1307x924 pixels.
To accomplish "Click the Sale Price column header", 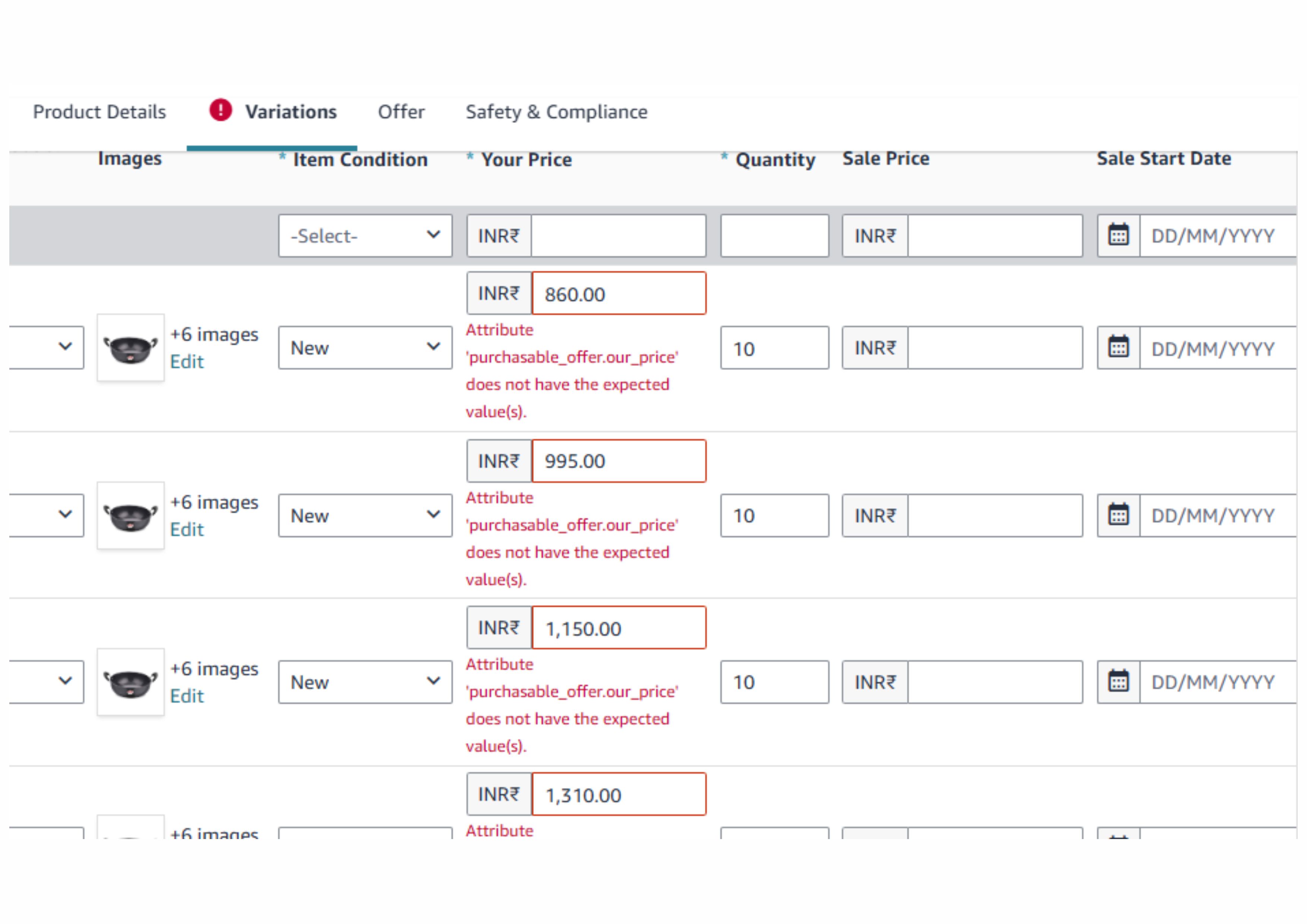I will (x=886, y=158).
